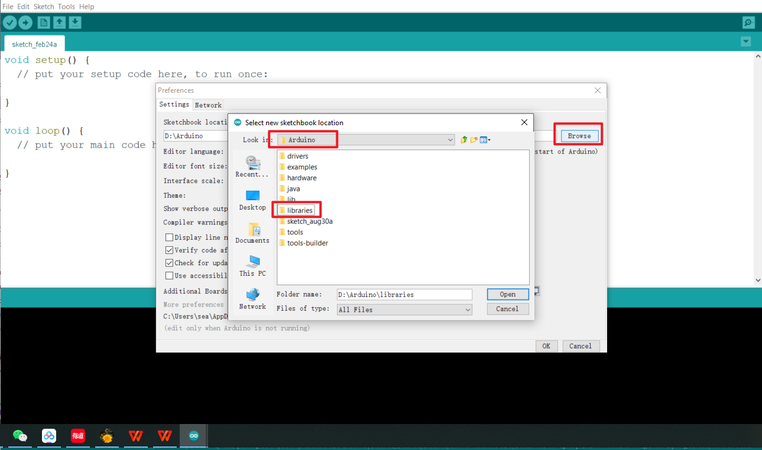Toggle Use accessibility features checkbox
This screenshot has height=450, width=762.
pos(169,276)
